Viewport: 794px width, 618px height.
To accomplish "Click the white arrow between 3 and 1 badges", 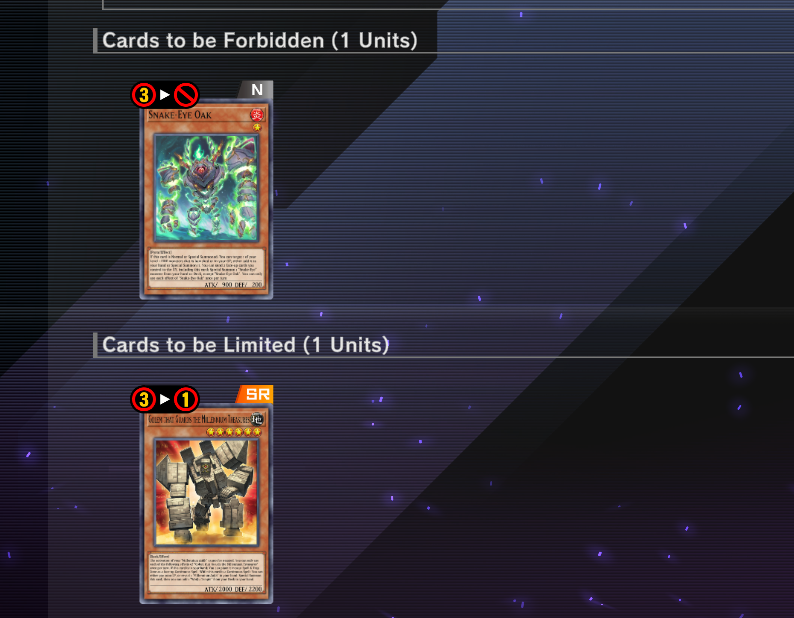I will [165, 399].
